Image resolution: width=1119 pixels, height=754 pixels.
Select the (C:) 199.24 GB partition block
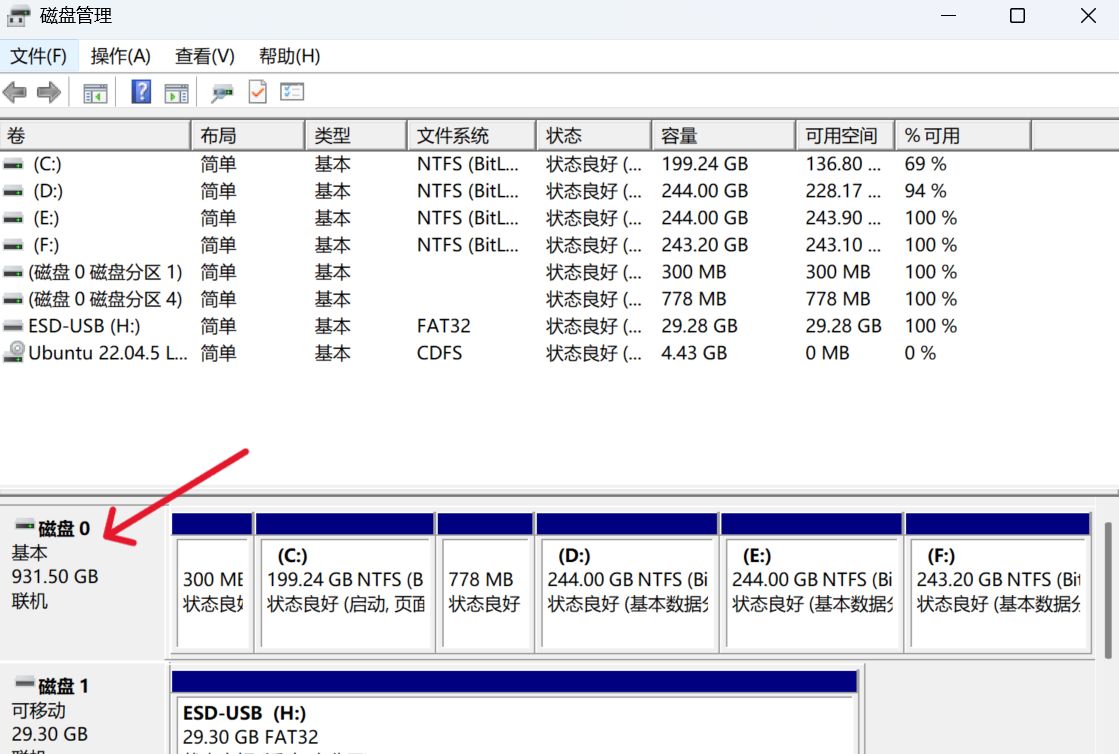click(345, 591)
